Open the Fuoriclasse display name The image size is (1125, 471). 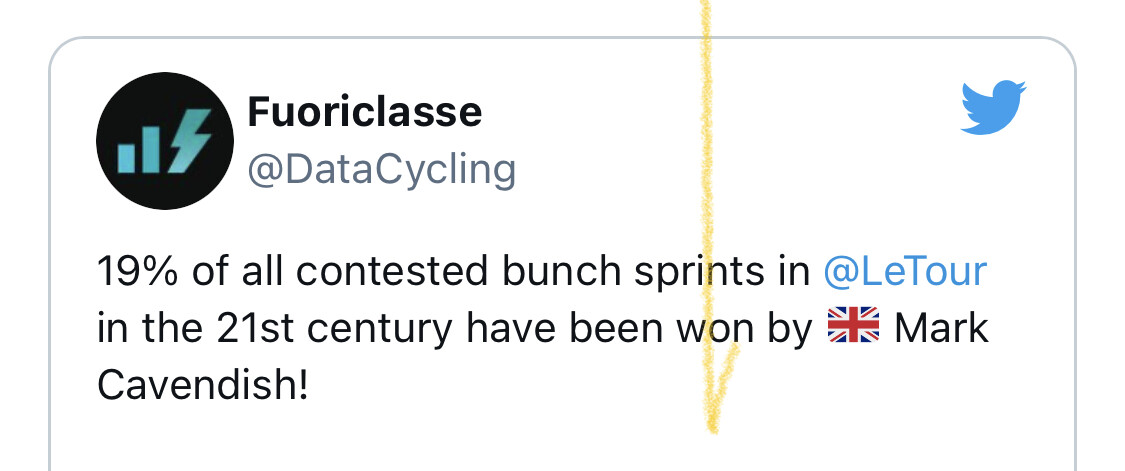[364, 112]
